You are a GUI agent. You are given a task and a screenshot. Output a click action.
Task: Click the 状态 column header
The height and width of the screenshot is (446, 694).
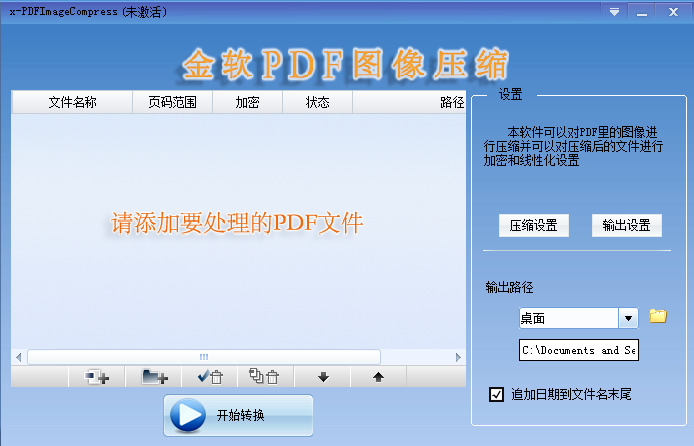click(318, 102)
